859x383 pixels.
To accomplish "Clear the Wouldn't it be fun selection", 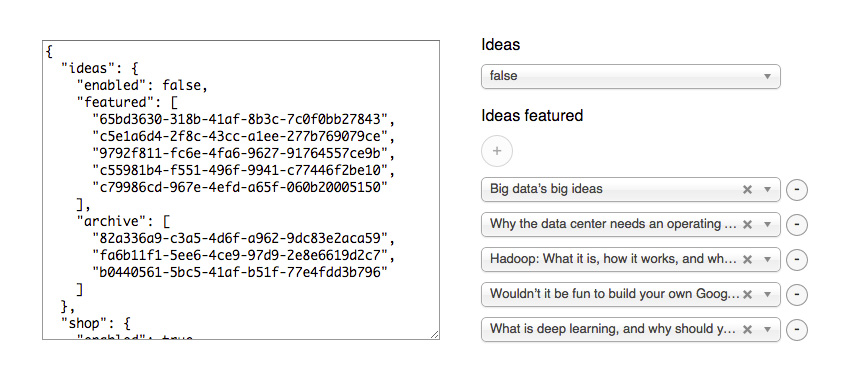I will (747, 295).
